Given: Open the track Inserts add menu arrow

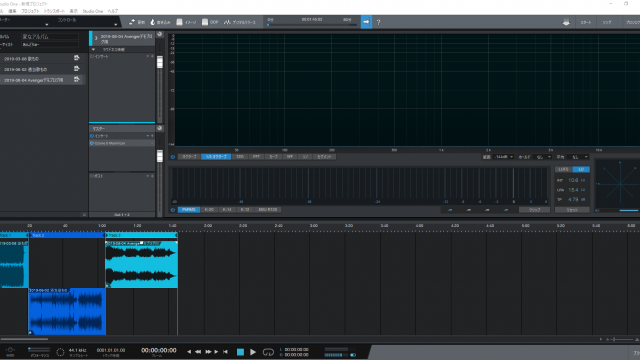Looking at the screenshot, I should [148, 56].
